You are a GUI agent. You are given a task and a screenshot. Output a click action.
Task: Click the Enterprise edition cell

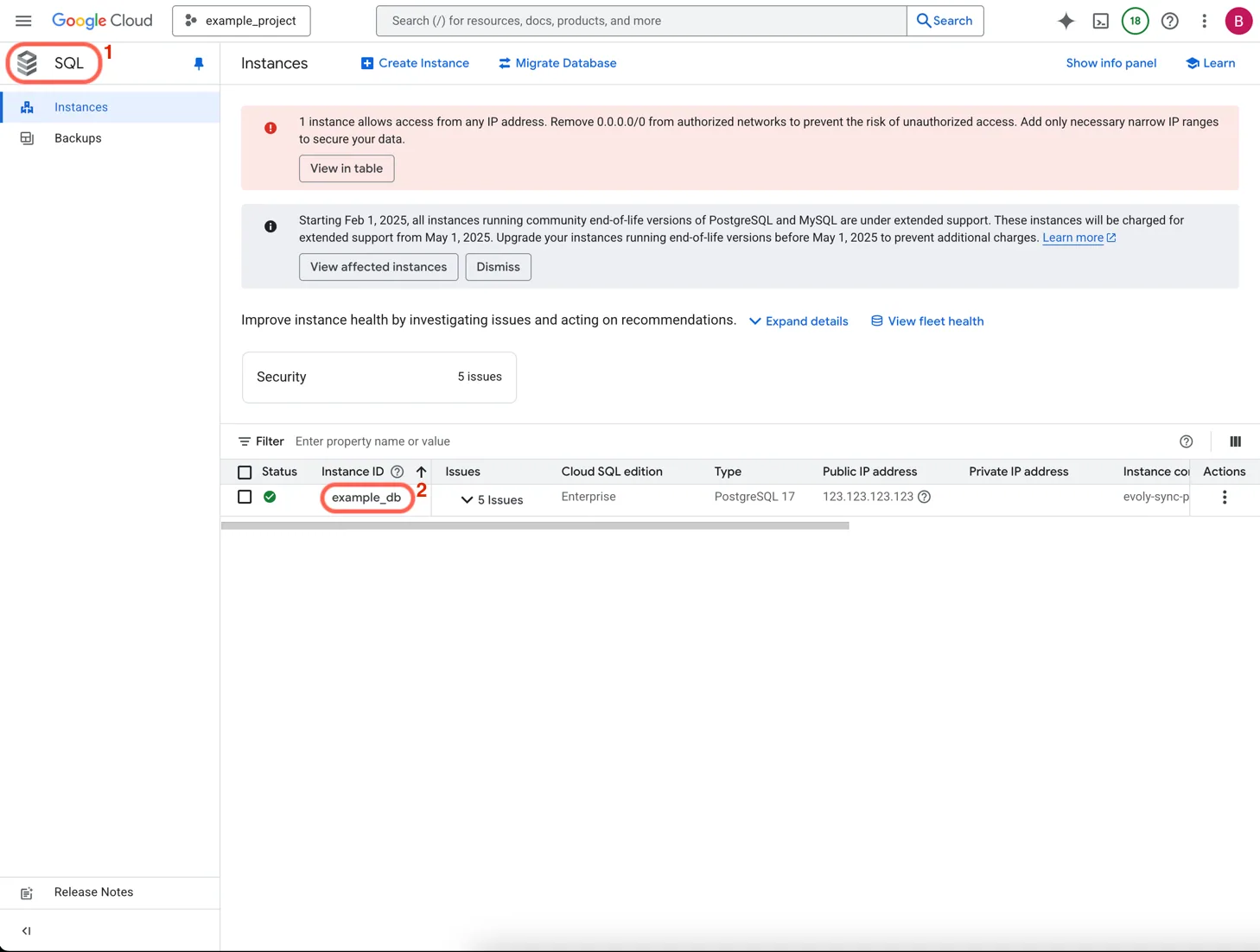coord(589,497)
